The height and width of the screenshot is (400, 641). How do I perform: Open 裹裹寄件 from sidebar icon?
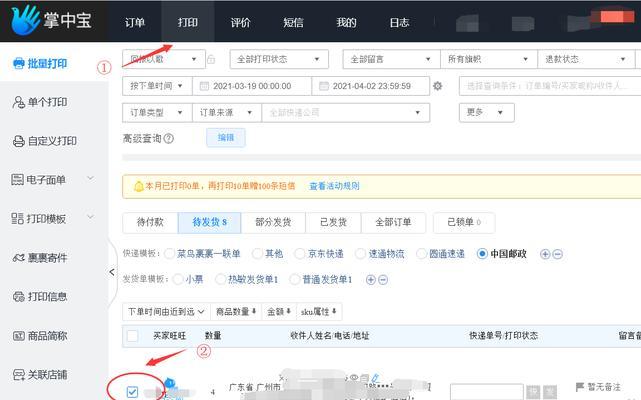click(18, 258)
